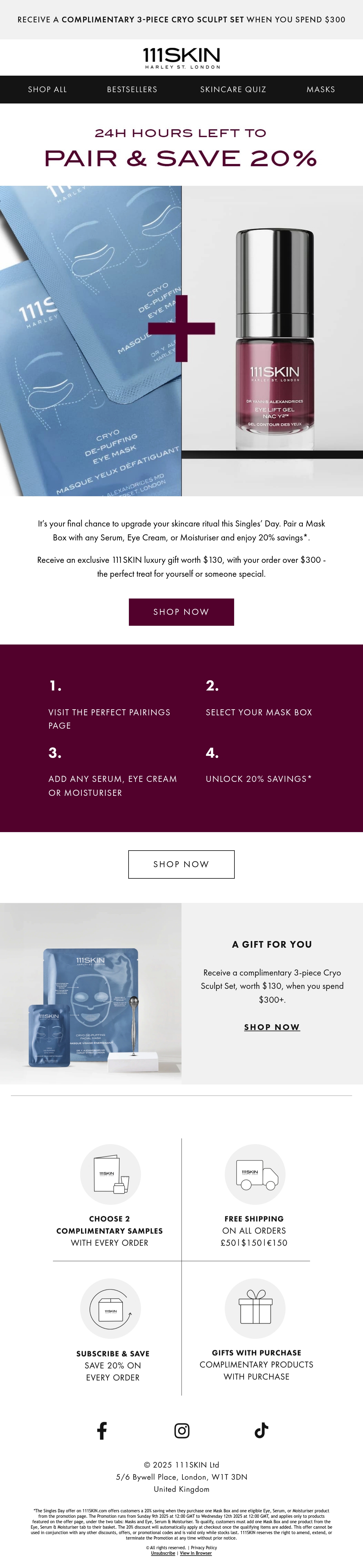Image resolution: width=363 pixels, height=1568 pixels.
Task: Open the Skincare Quiz menu item
Action: [x=233, y=90]
